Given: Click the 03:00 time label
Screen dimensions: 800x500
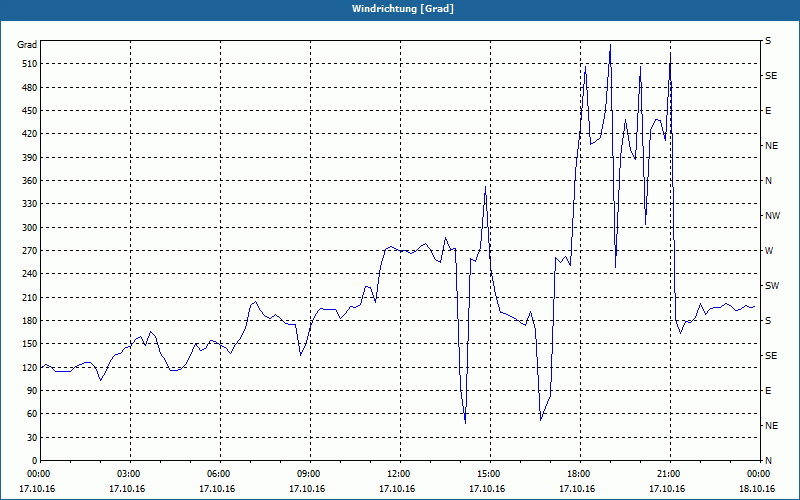Looking at the screenshot, I should (x=128, y=474).
